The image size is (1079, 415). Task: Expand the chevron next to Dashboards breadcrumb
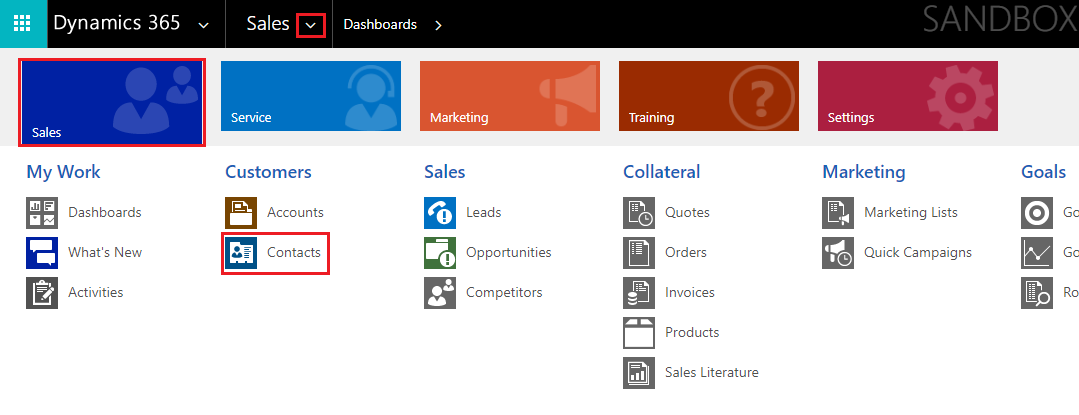coord(438,25)
